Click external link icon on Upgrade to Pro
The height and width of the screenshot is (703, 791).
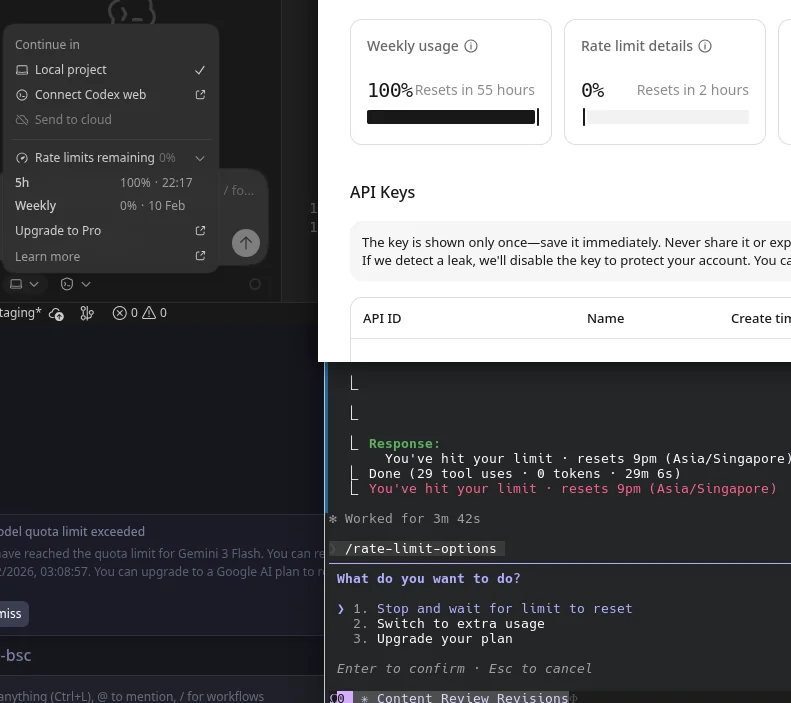click(x=200, y=230)
